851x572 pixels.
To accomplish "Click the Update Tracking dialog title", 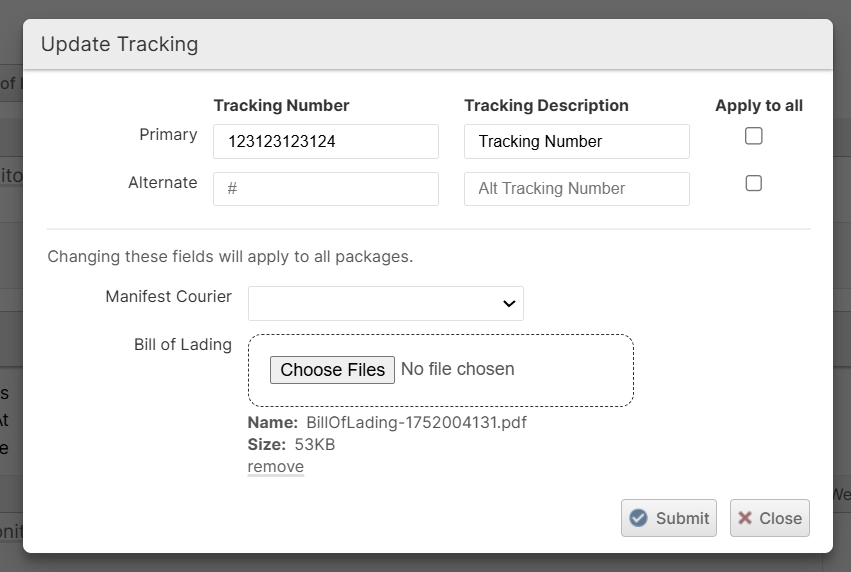I will (119, 44).
